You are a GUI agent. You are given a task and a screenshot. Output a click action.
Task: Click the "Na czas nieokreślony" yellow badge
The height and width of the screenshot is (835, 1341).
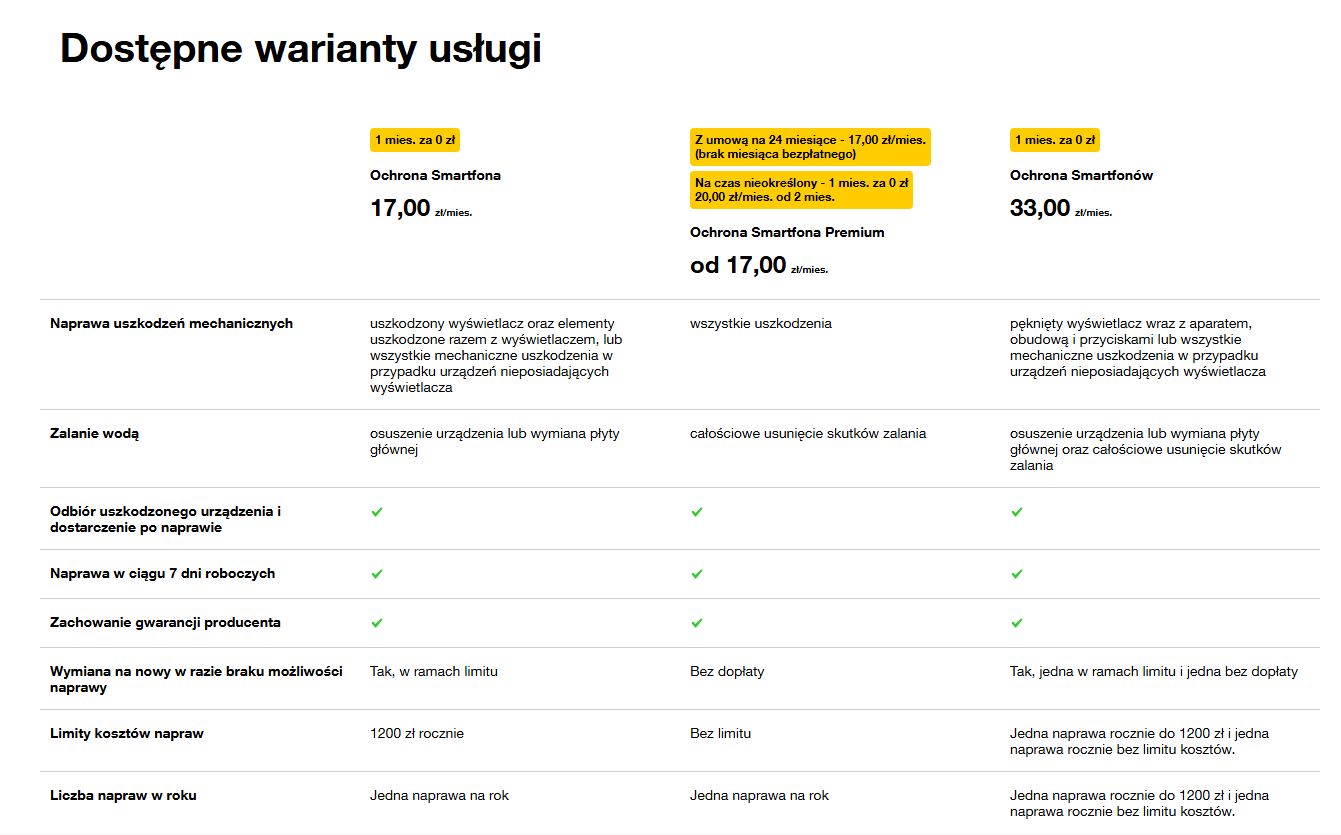(801, 190)
